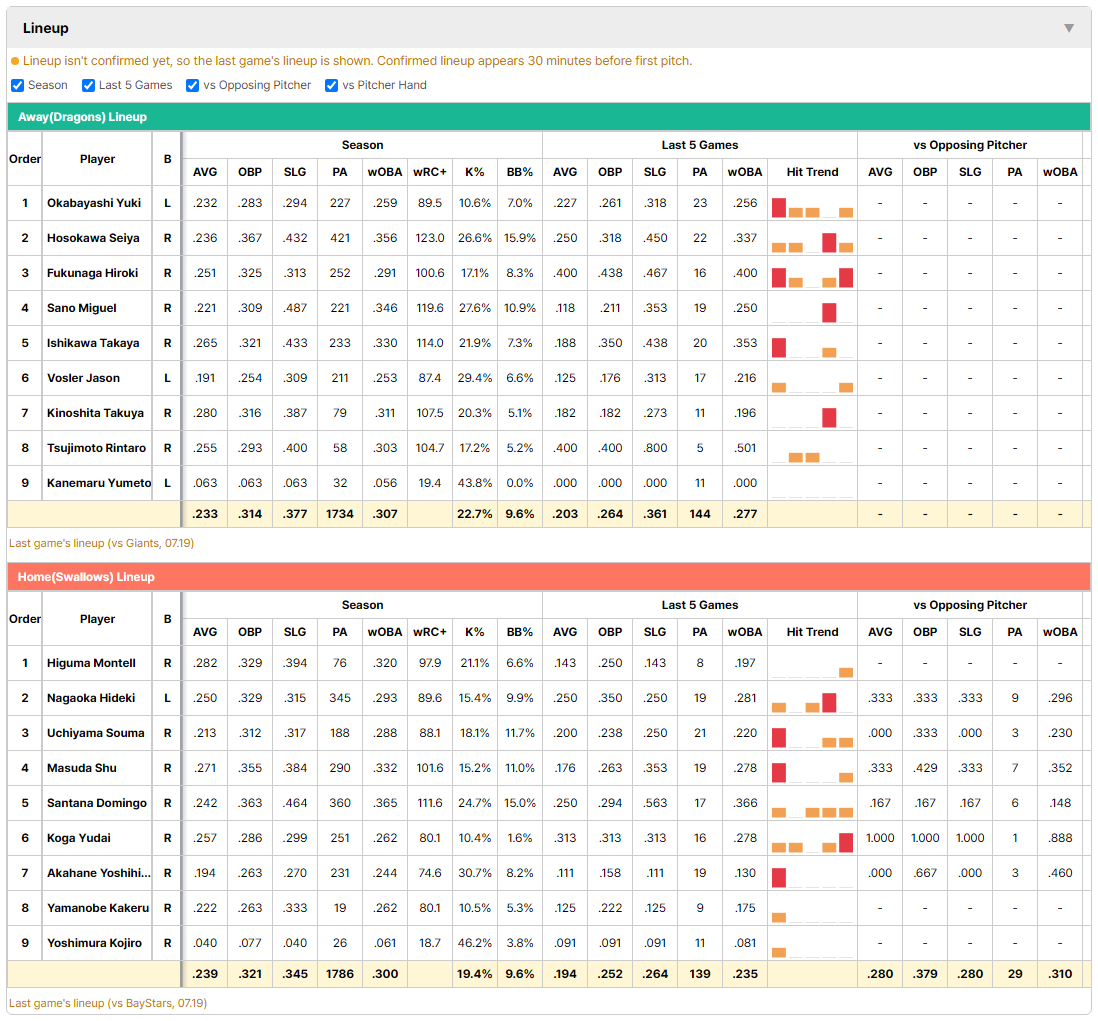The image size is (1098, 1021).
Task: Uncheck the Season checkbox
Action: (x=18, y=85)
